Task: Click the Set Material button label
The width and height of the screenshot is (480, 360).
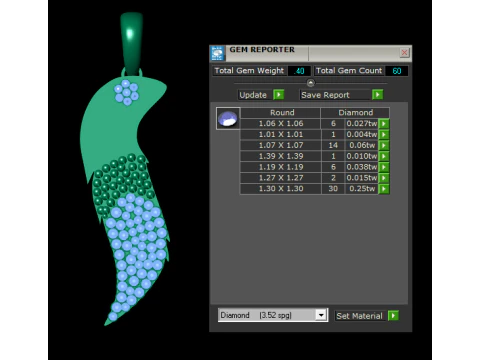Action: point(359,316)
